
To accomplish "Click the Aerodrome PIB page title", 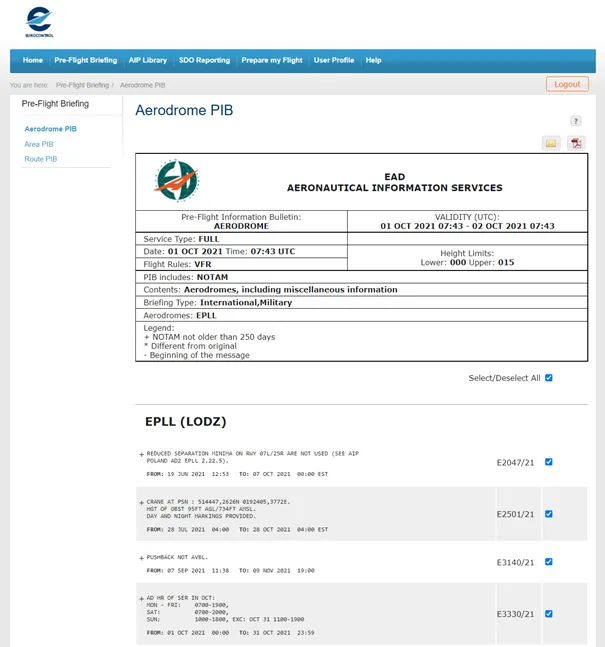I will 184,110.
